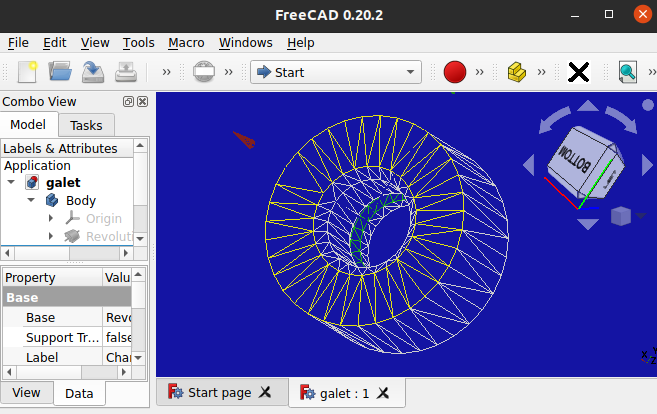Expand hidden file toolbar chevron
The width and height of the screenshot is (657, 414).
click(x=166, y=72)
